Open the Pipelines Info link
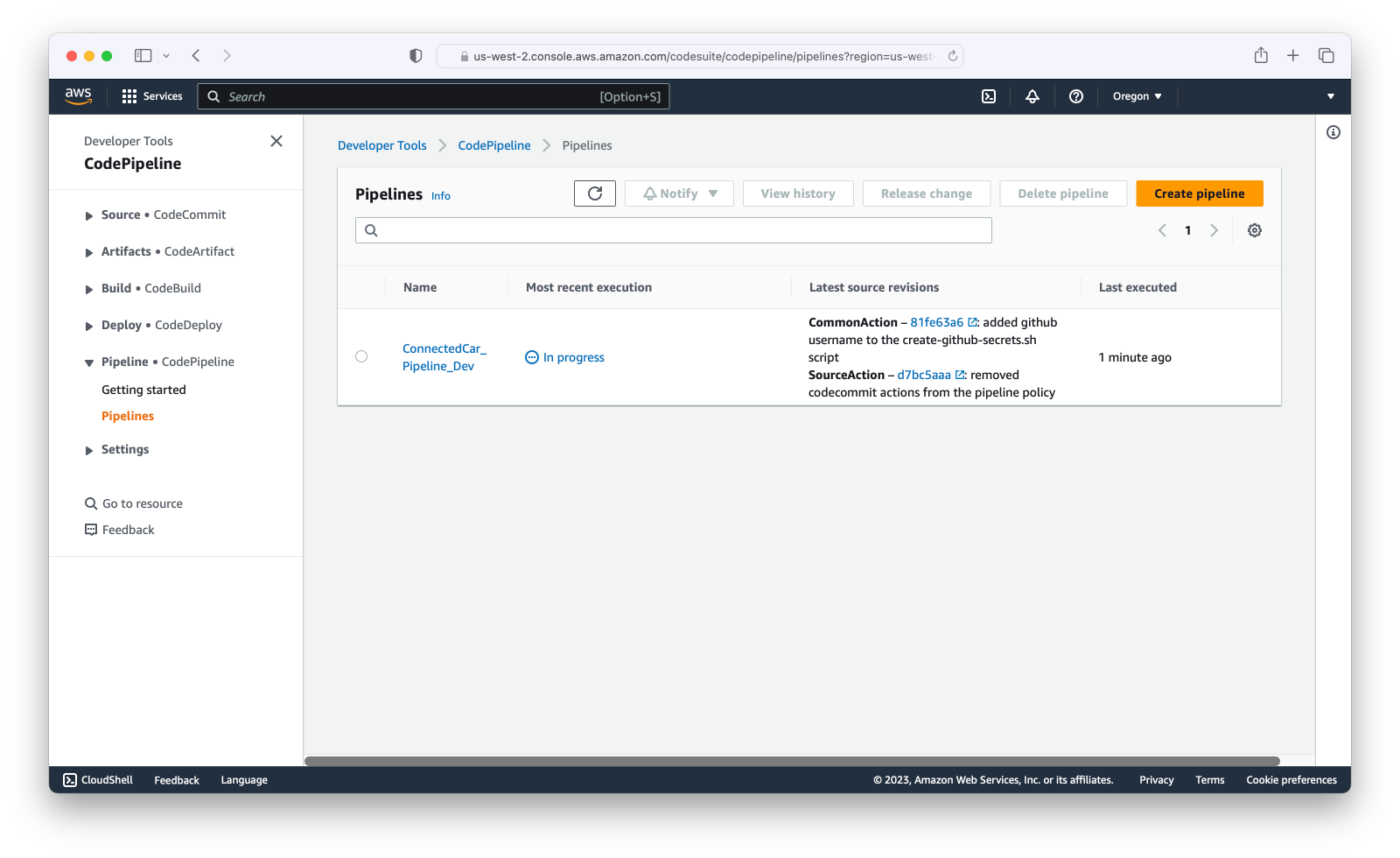 point(441,196)
